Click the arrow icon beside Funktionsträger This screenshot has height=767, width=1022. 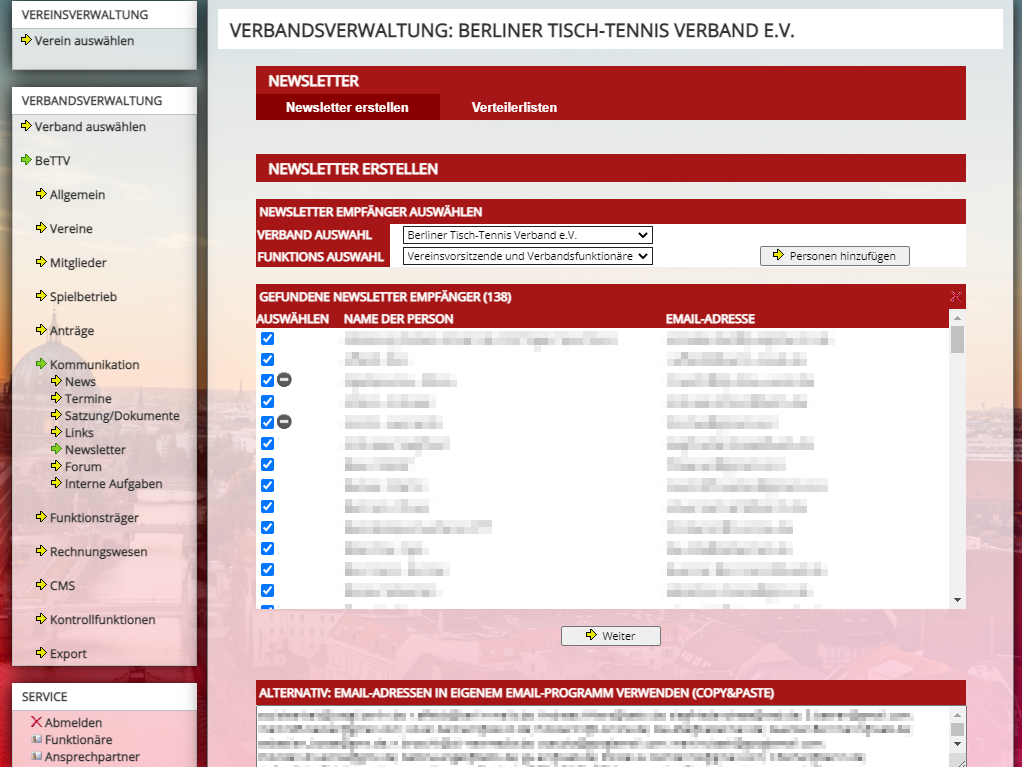coord(41,516)
